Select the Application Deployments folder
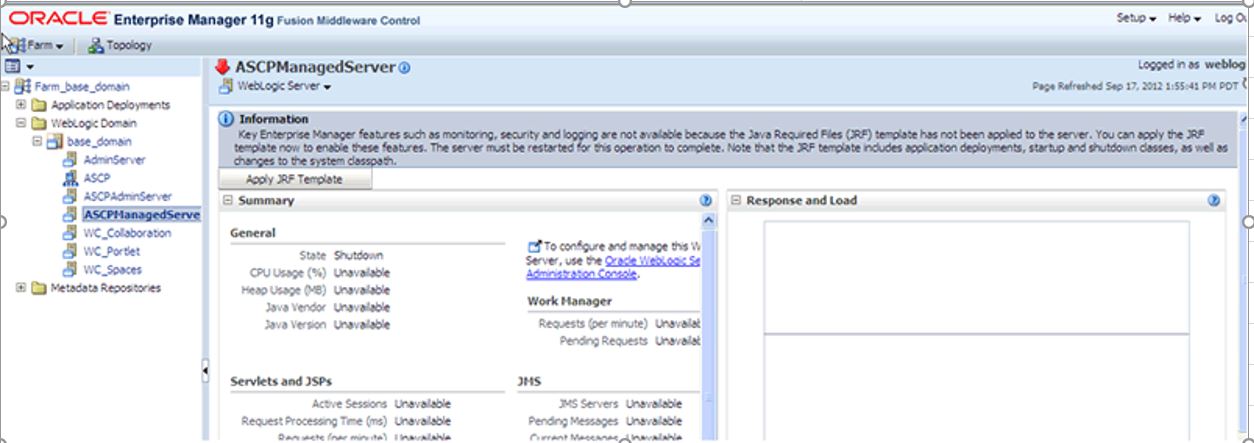Screen dimensions: 1254x443 point(110,105)
